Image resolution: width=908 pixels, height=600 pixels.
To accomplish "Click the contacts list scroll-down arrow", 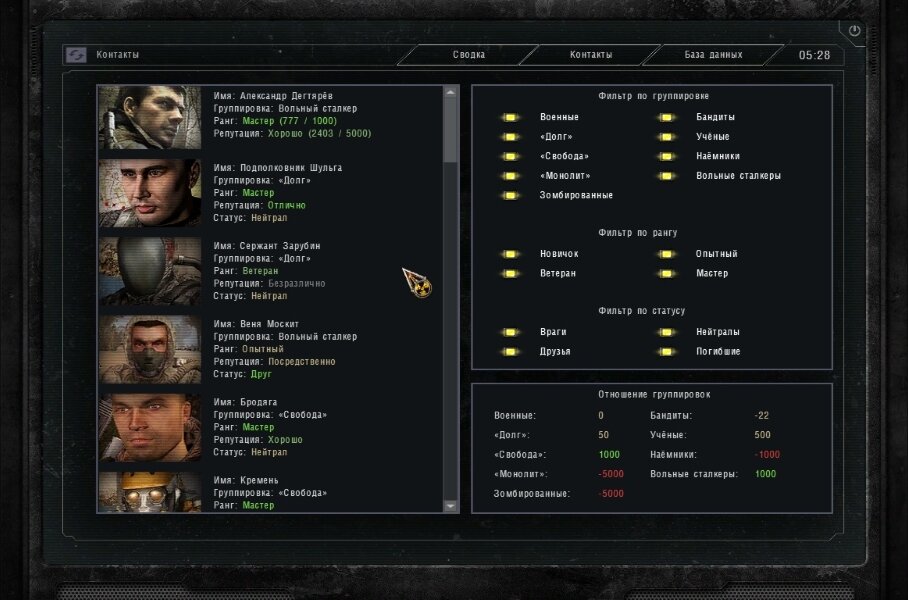I will pos(451,506).
